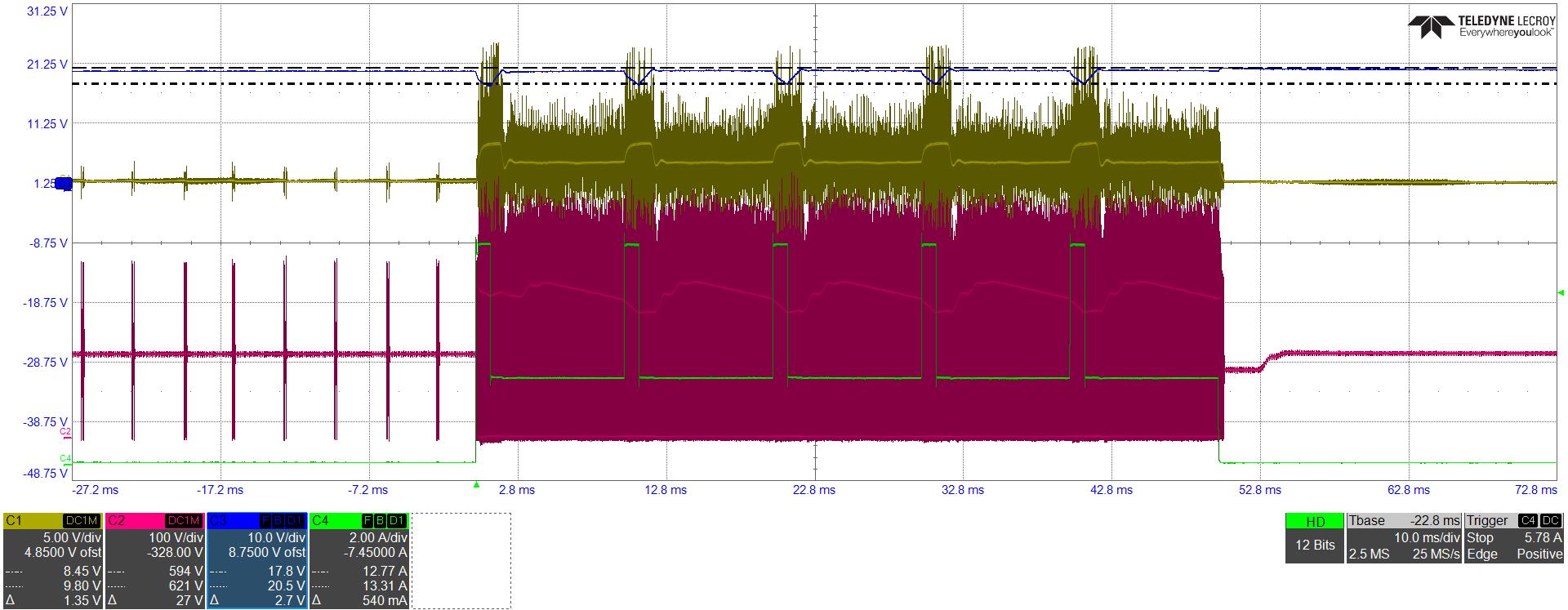The width and height of the screenshot is (1568, 610).
Task: Click the 20.5 V cursor reading
Action: [x=287, y=586]
